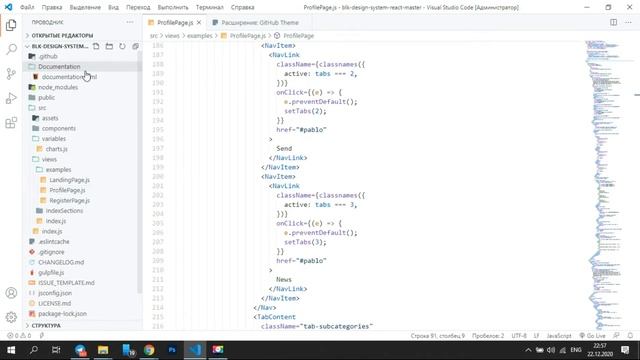Create a new folder in explorer

(109, 46)
